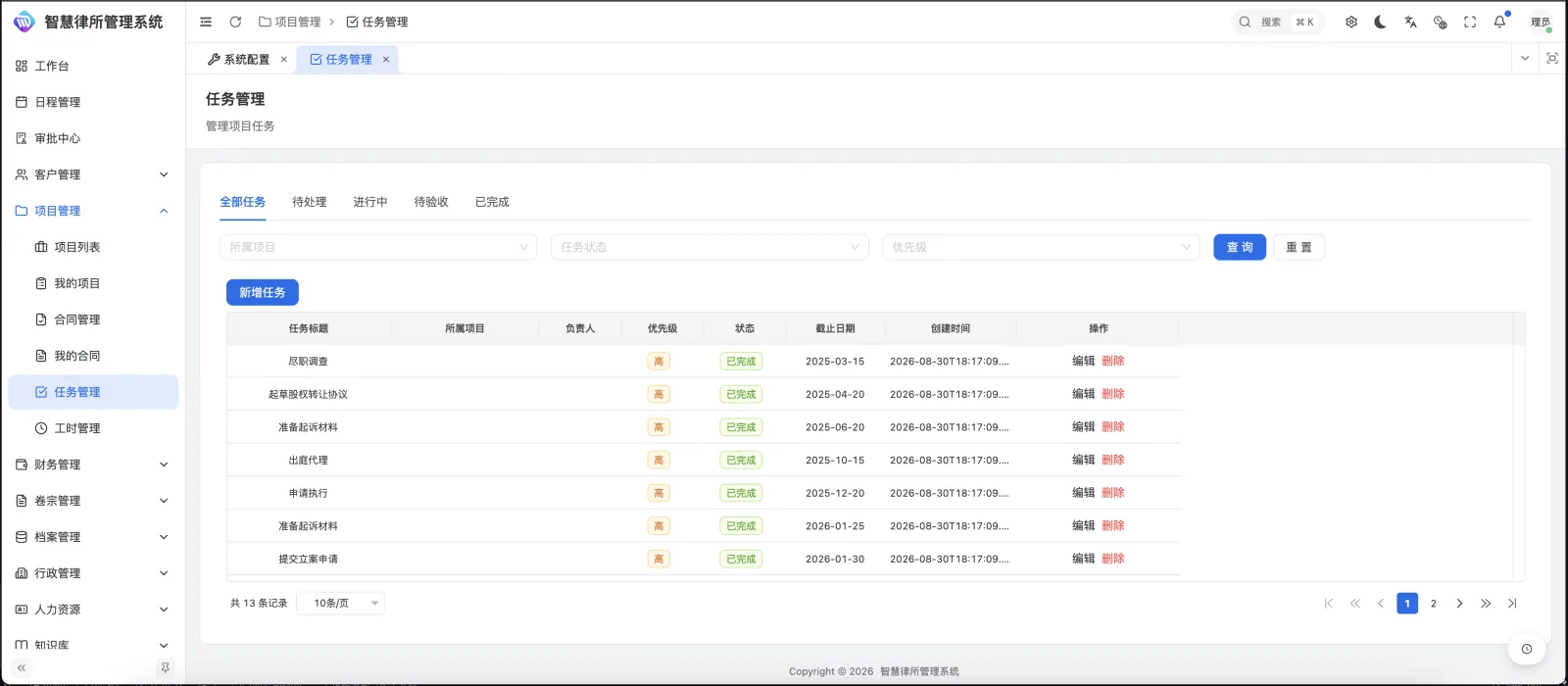
Task: Click the refresh page icon
Action: [x=235, y=22]
